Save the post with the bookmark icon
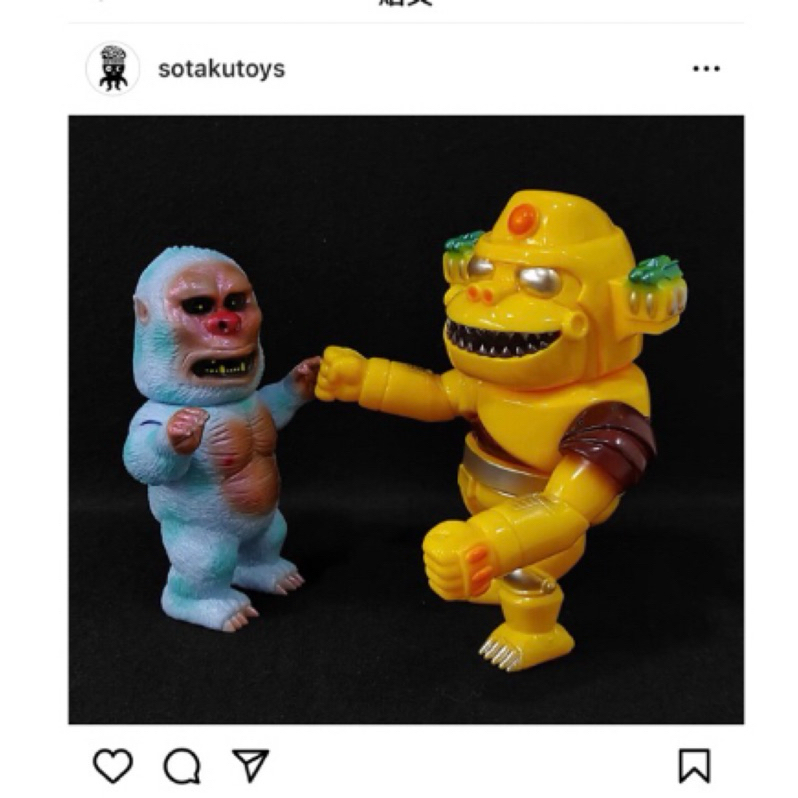The width and height of the screenshot is (798, 798). [694, 765]
